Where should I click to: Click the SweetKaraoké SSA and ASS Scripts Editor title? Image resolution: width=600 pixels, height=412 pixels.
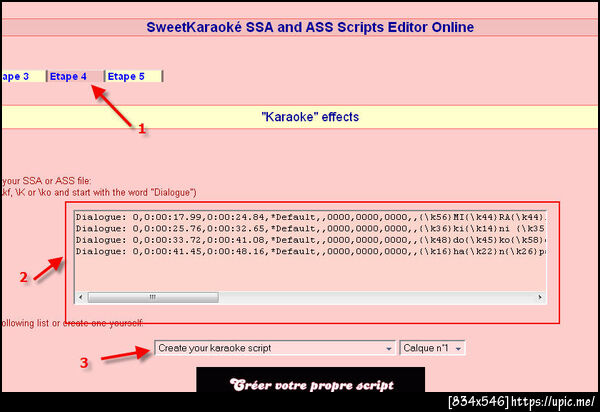coord(310,27)
